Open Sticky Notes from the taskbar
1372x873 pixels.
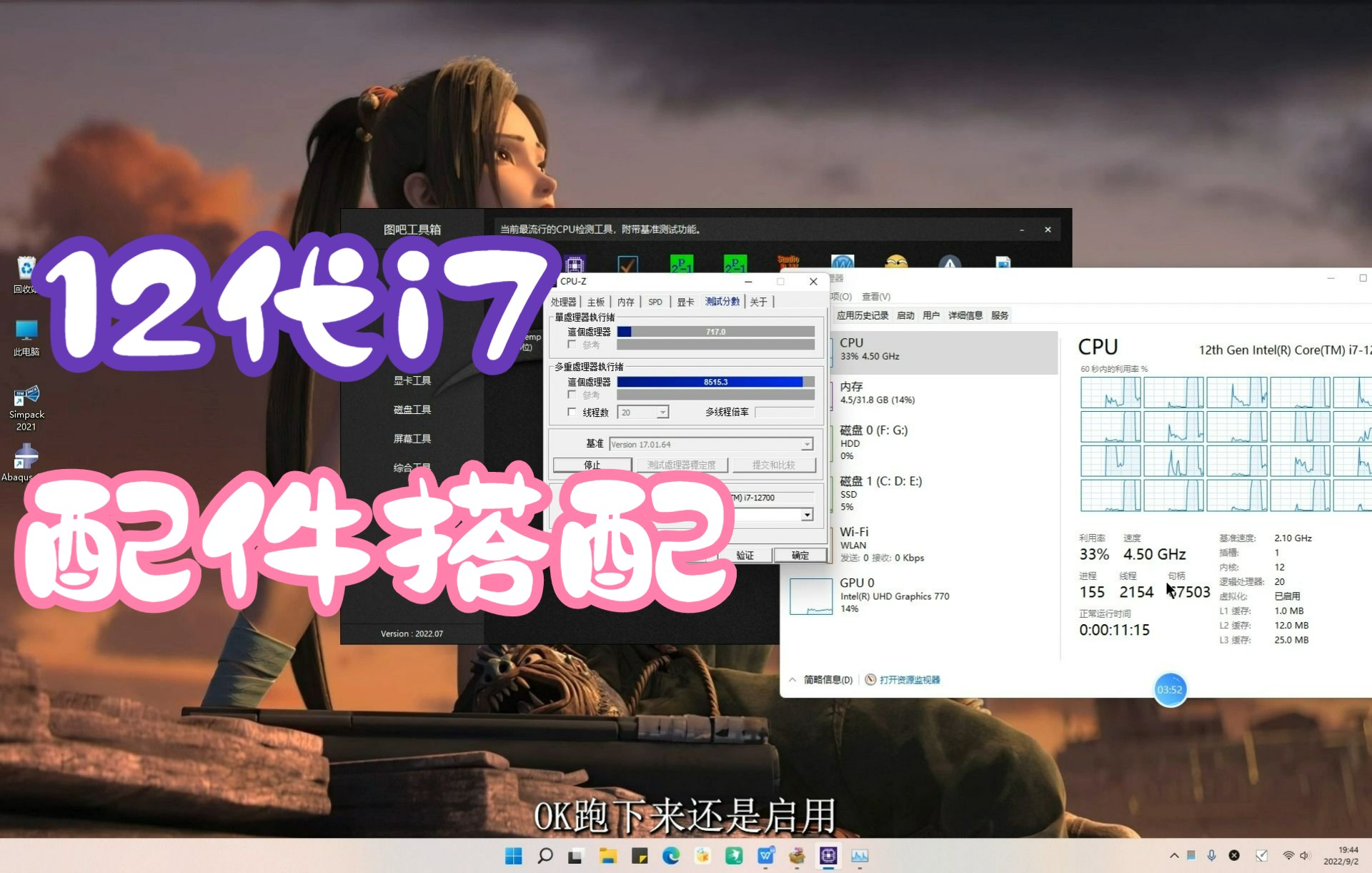640,856
